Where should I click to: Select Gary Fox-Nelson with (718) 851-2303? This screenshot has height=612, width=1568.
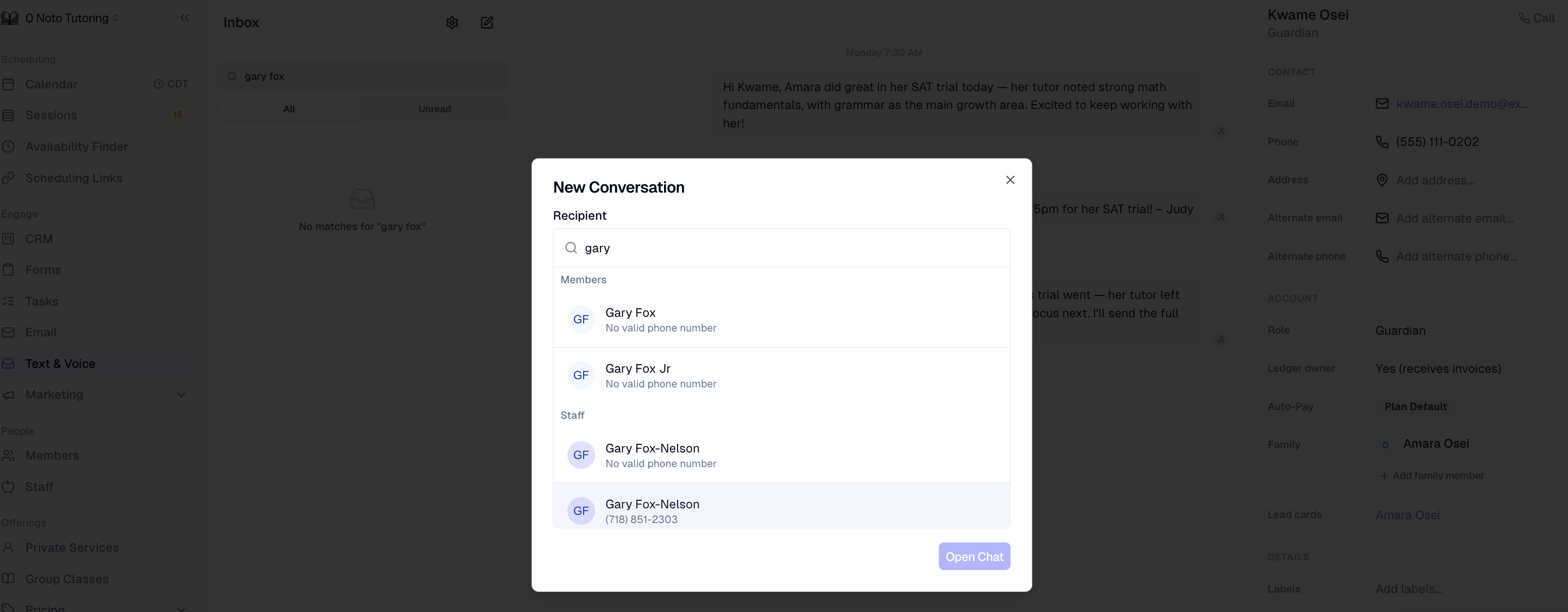782,506
